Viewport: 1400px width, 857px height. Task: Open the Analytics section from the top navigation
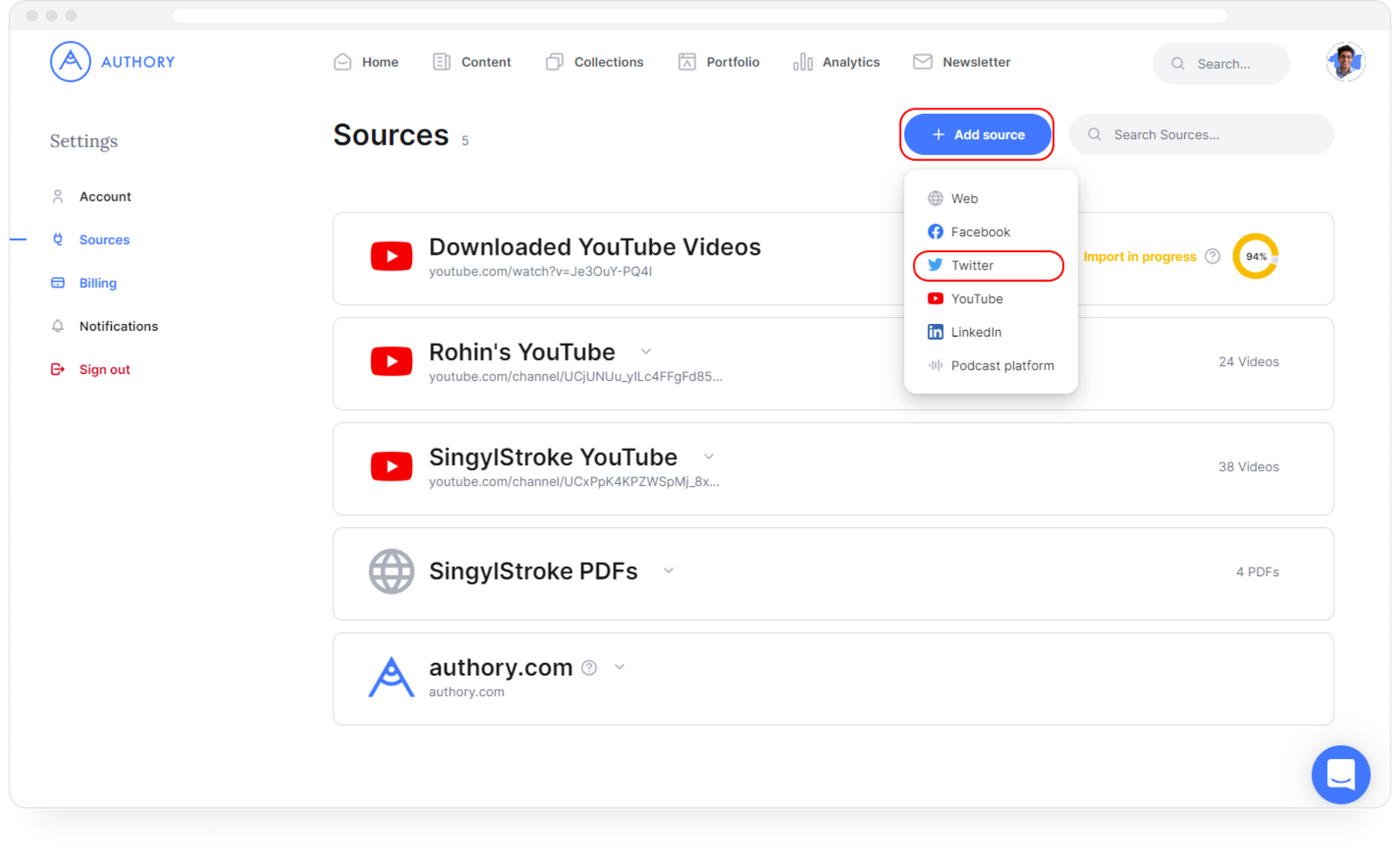[850, 61]
